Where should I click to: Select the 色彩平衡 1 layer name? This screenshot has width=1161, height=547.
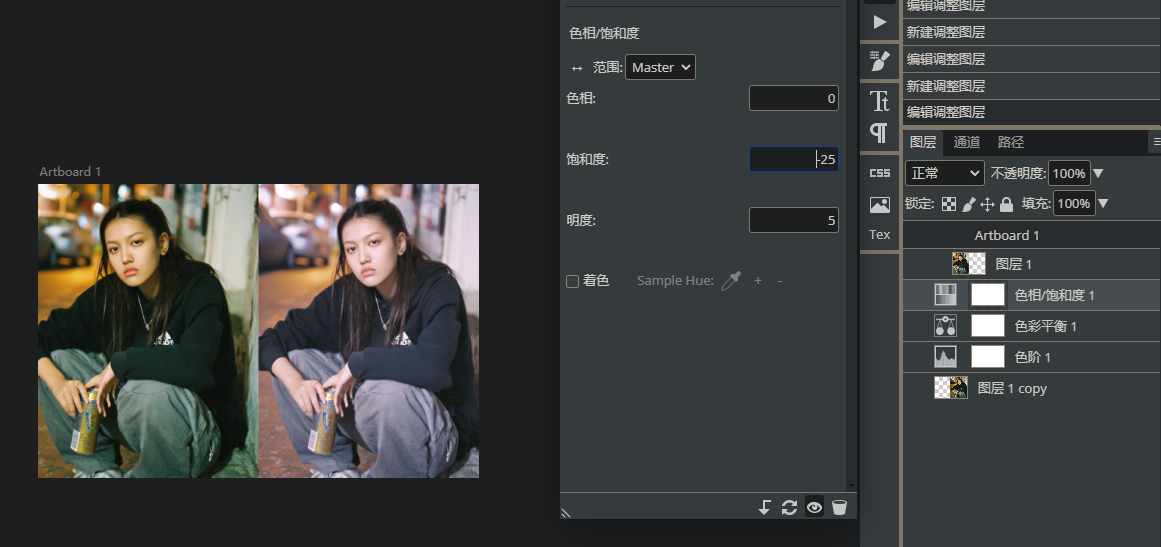coord(1045,326)
